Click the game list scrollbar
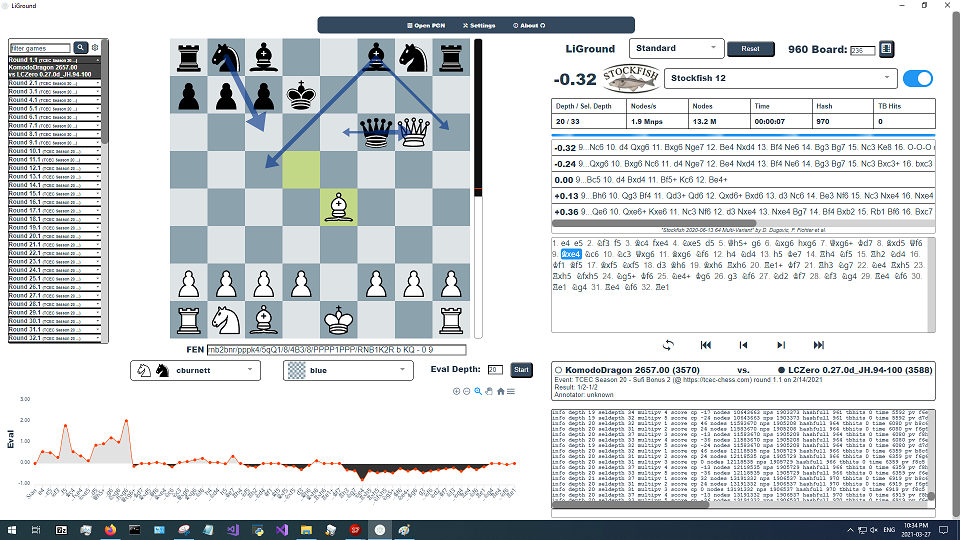The width and height of the screenshot is (960, 540). (x=105, y=92)
